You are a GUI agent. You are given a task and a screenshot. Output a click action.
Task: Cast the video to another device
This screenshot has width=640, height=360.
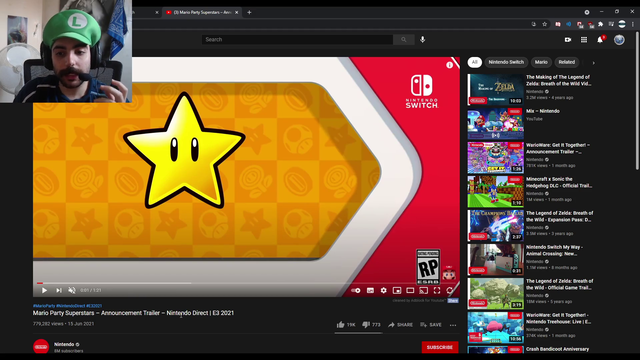424,290
